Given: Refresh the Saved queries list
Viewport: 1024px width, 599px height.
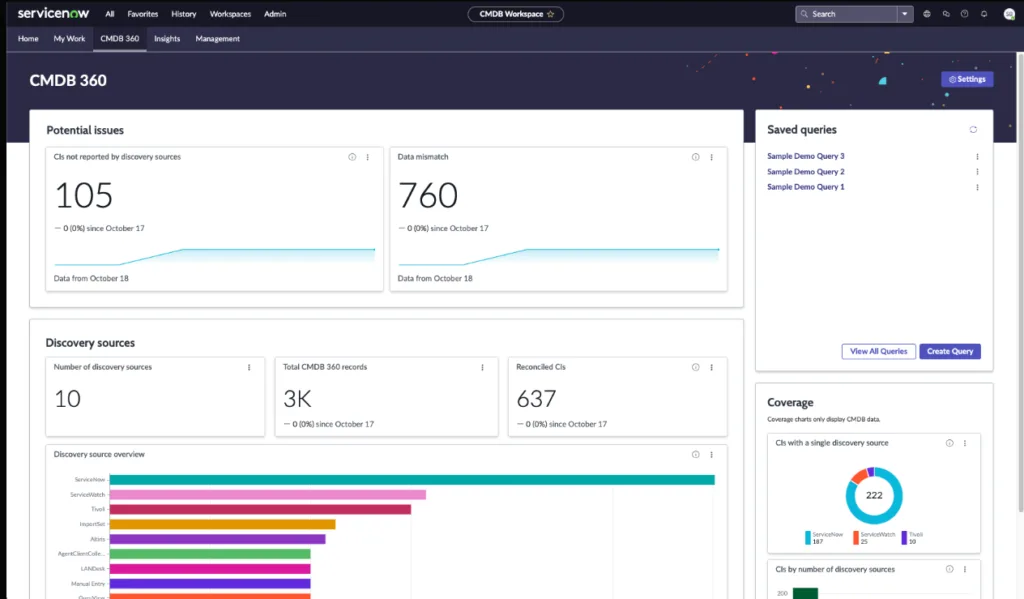Looking at the screenshot, I should coord(973,130).
